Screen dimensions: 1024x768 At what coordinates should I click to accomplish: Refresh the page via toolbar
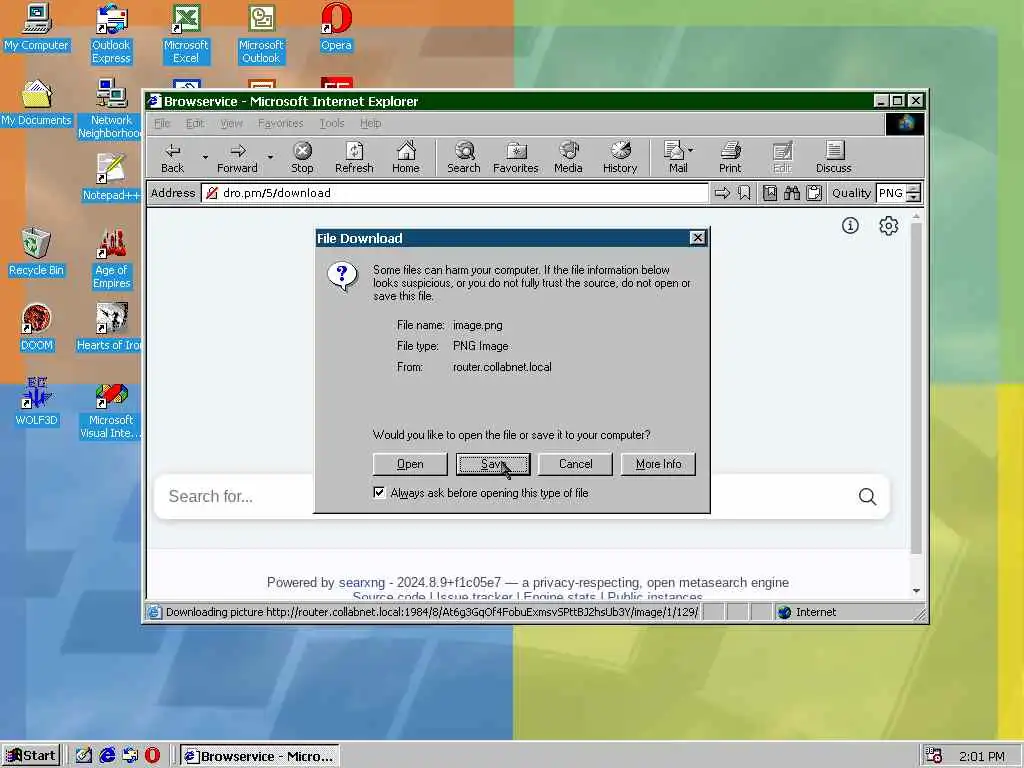pyautogui.click(x=354, y=157)
